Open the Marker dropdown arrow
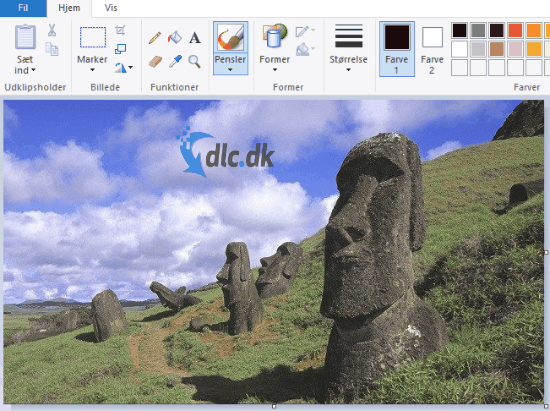This screenshot has width=550, height=411. pos(93,70)
